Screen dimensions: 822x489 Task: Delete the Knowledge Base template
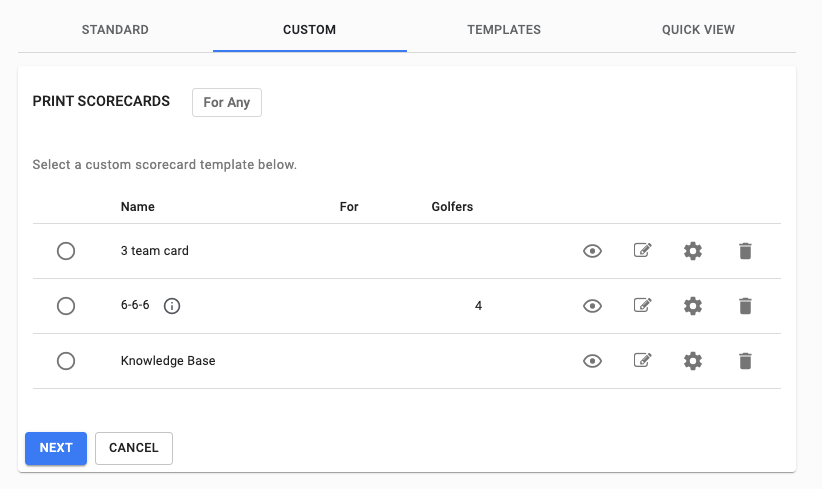pyautogui.click(x=745, y=361)
